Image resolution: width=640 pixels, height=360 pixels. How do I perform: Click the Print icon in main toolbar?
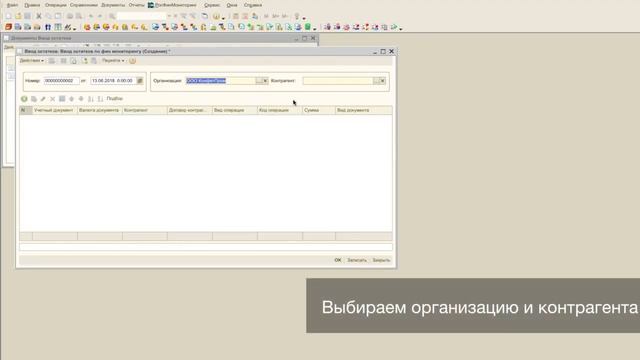point(70,16)
